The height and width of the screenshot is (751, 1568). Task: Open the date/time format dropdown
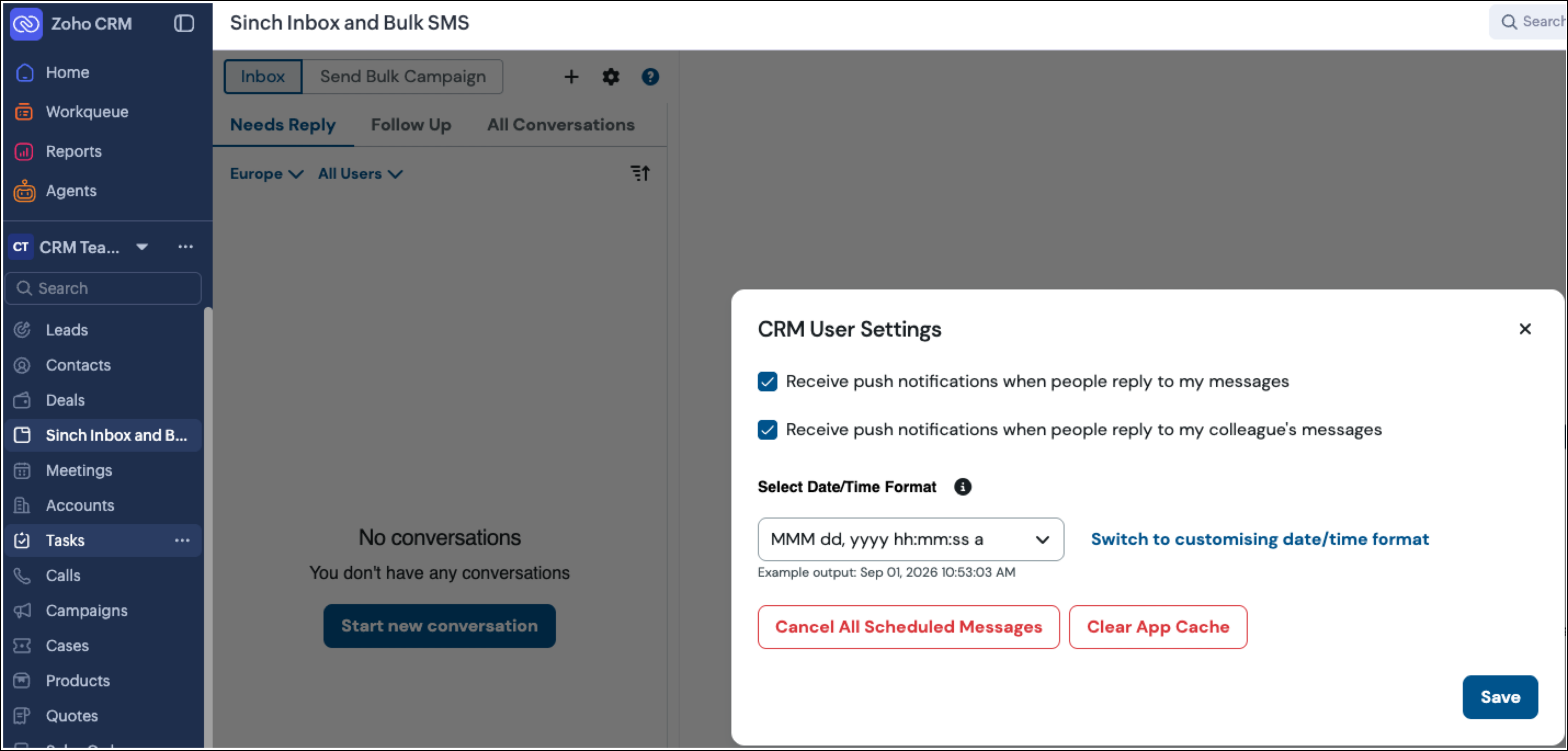pyautogui.click(x=911, y=539)
